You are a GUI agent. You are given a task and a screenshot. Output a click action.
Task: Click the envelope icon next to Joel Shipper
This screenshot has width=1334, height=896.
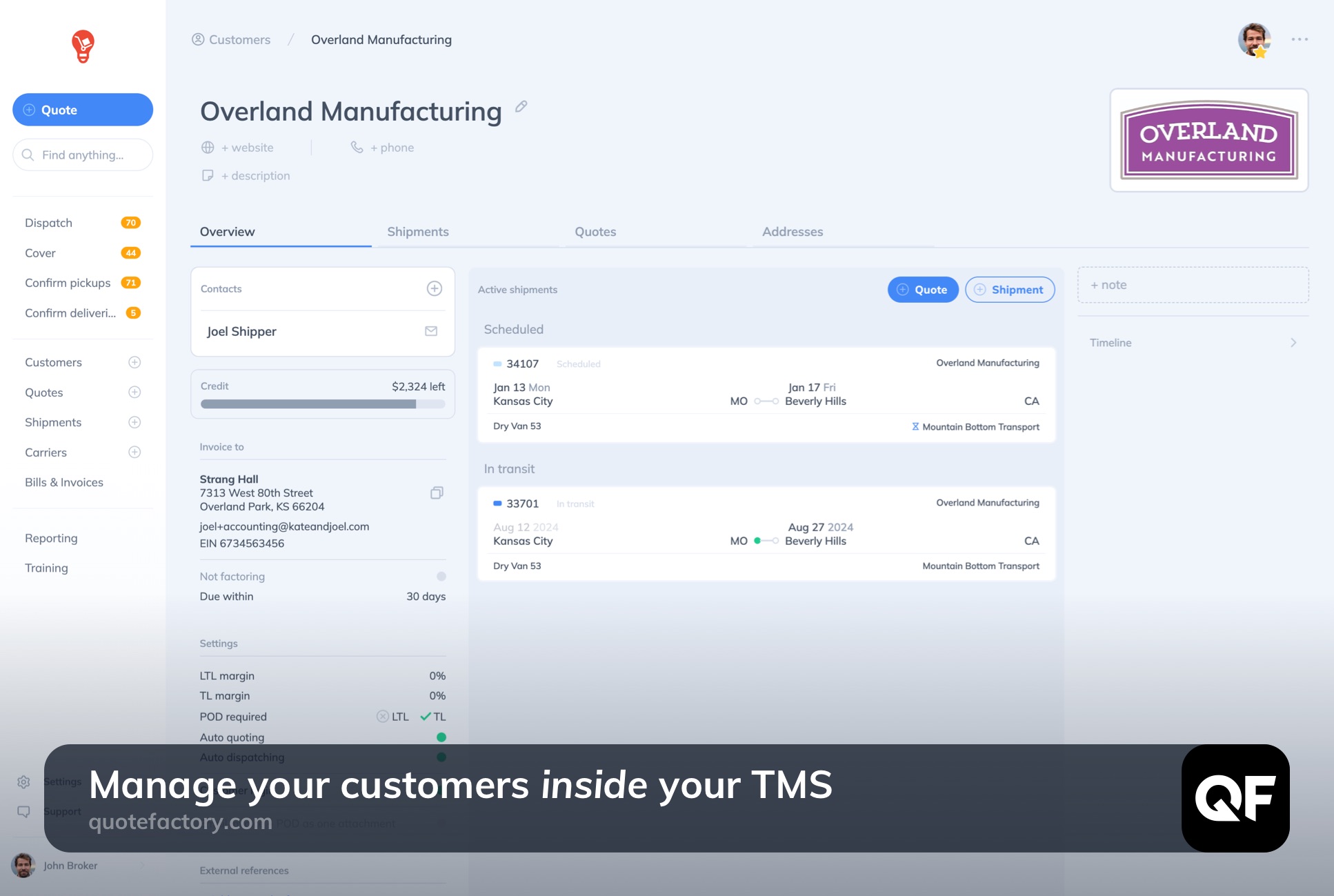[431, 331]
